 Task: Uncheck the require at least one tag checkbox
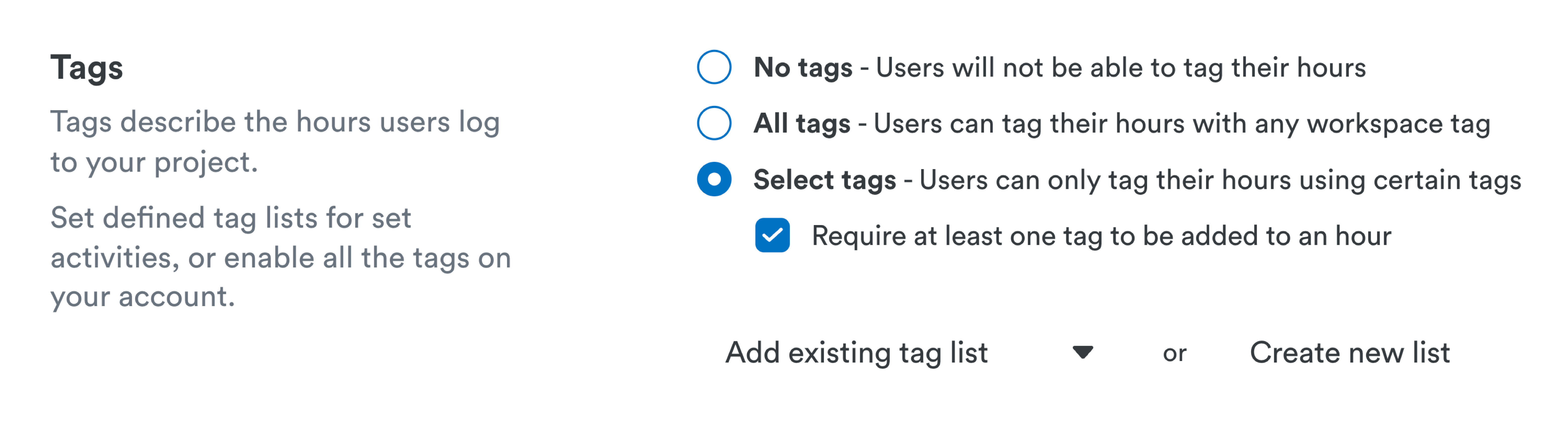tap(772, 235)
